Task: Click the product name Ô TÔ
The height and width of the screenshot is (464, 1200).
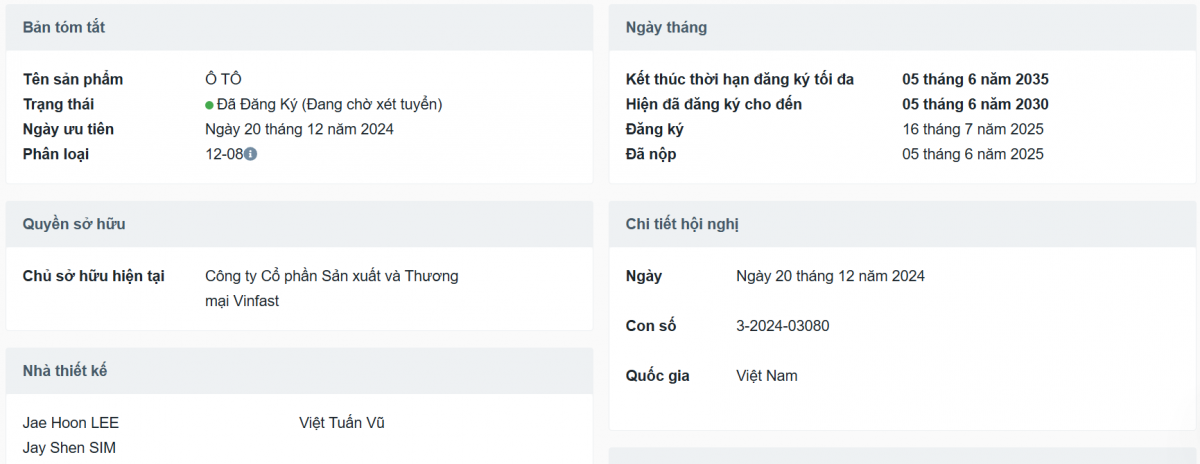Action: tap(223, 79)
